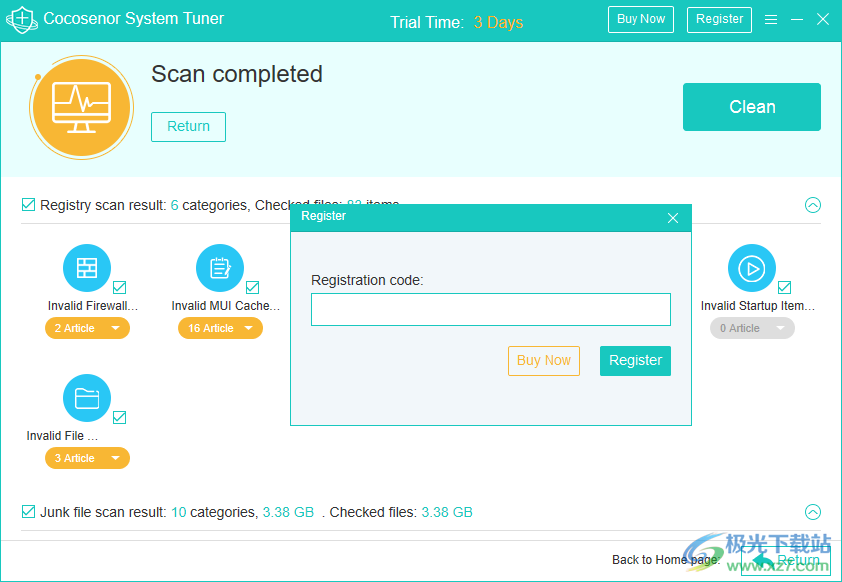This screenshot has width=842, height=582.
Task: Collapse the Junk file scan section
Action: click(813, 512)
